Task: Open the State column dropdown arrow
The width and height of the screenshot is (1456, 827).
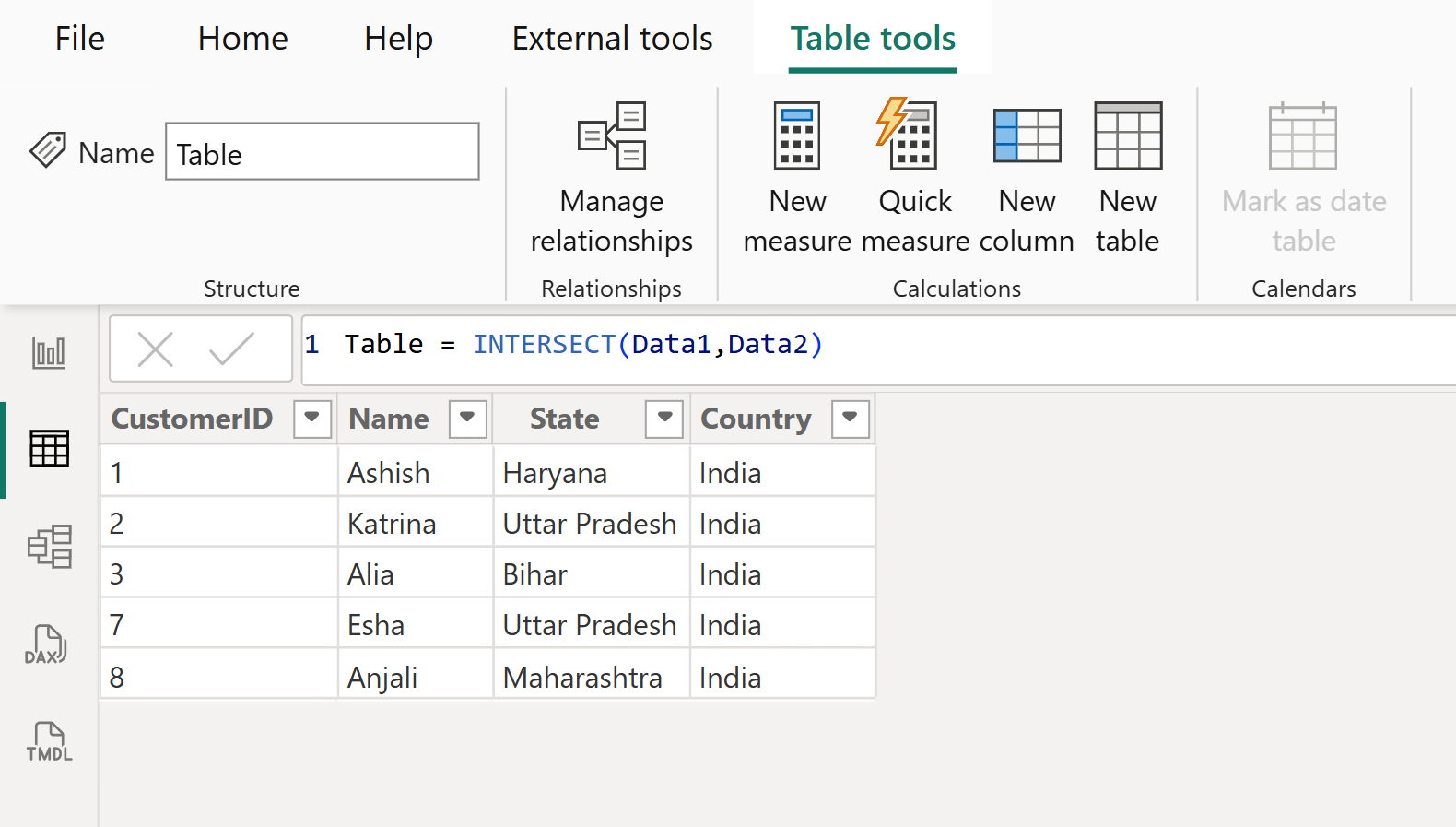Action: click(664, 419)
